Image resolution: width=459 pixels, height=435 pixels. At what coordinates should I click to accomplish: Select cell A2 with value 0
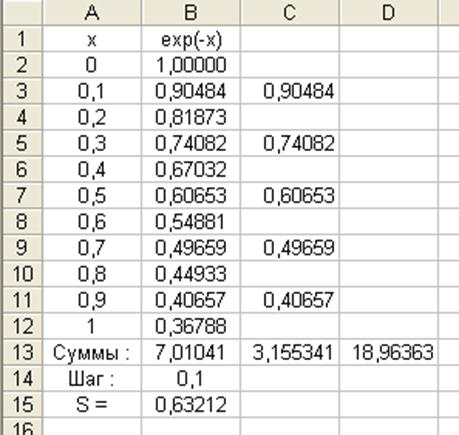point(92,65)
